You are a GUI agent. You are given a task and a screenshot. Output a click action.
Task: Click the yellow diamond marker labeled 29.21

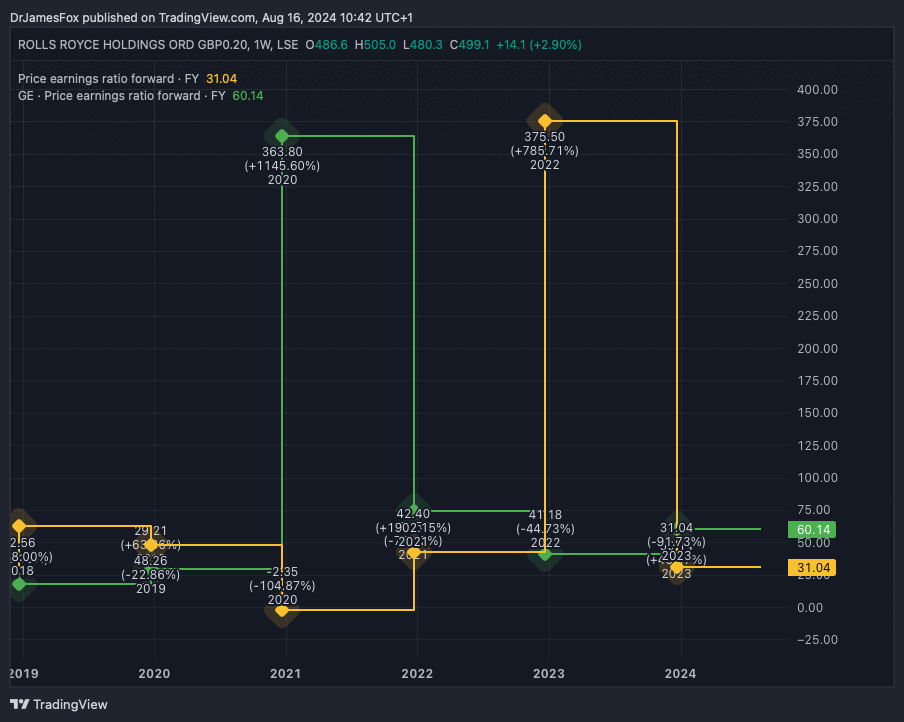(x=151, y=545)
